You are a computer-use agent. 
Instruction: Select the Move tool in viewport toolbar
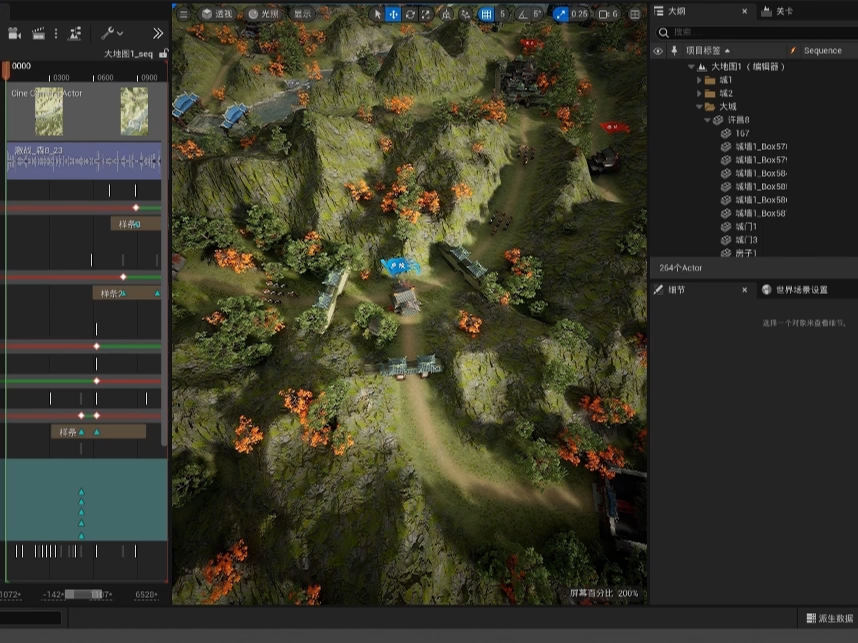click(x=394, y=15)
